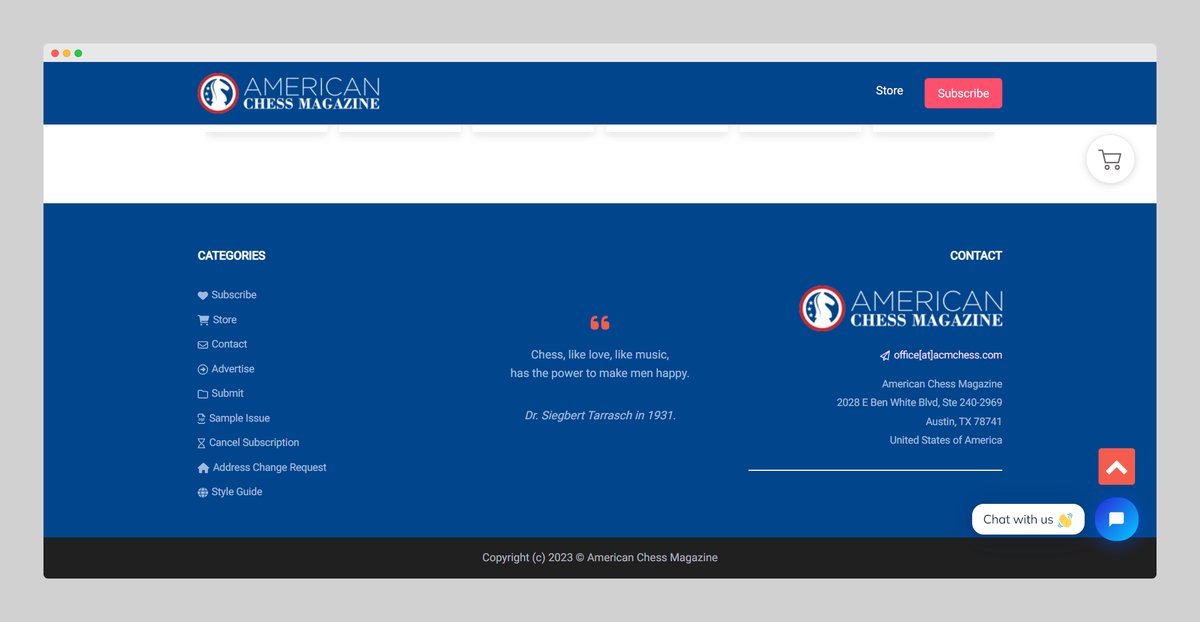This screenshot has width=1200, height=622.
Task: Click the office[at]acmchess.com email link
Action: (x=947, y=355)
